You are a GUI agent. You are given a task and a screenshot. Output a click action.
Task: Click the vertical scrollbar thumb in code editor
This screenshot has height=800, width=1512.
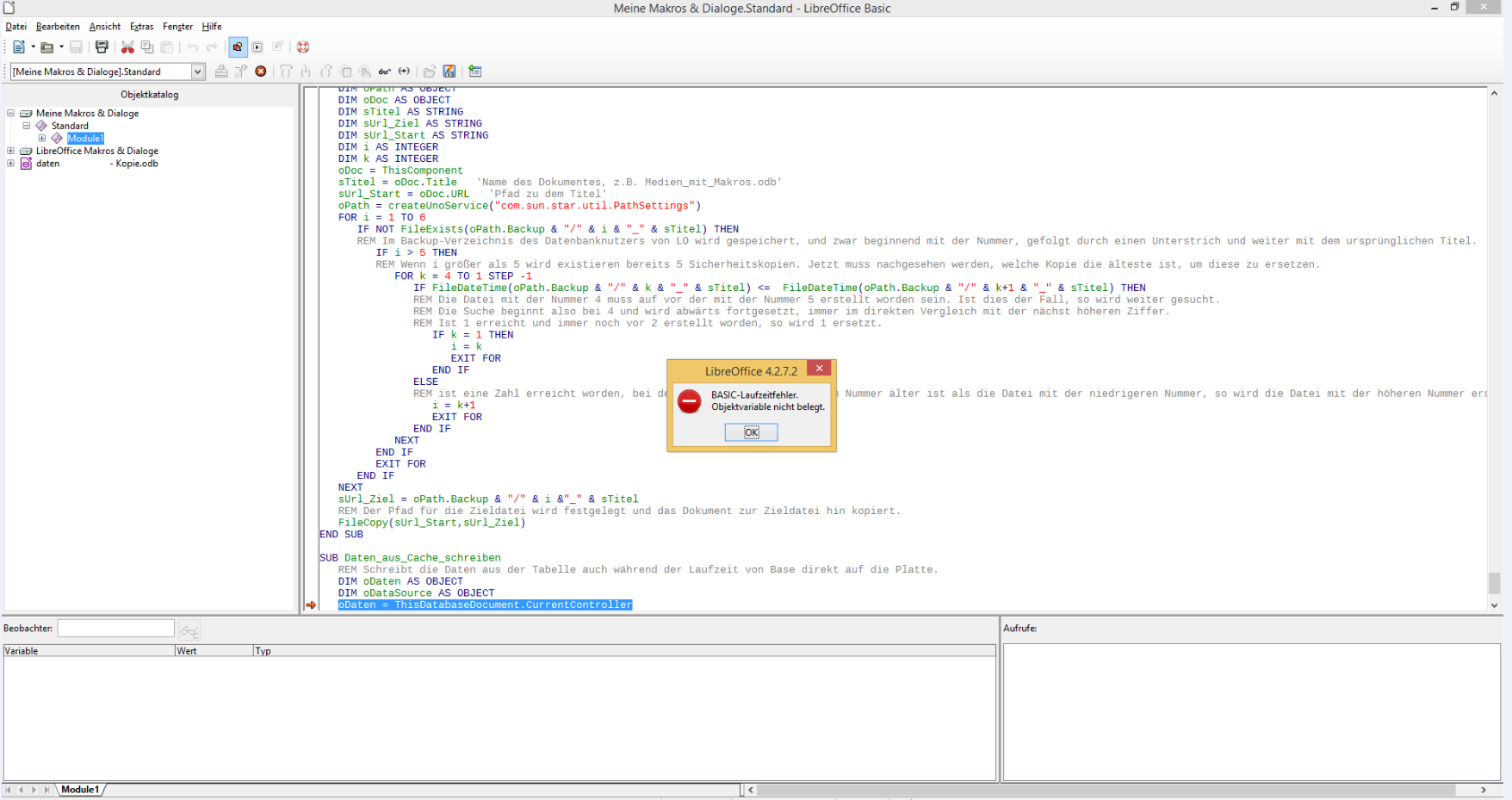pyautogui.click(x=1495, y=584)
